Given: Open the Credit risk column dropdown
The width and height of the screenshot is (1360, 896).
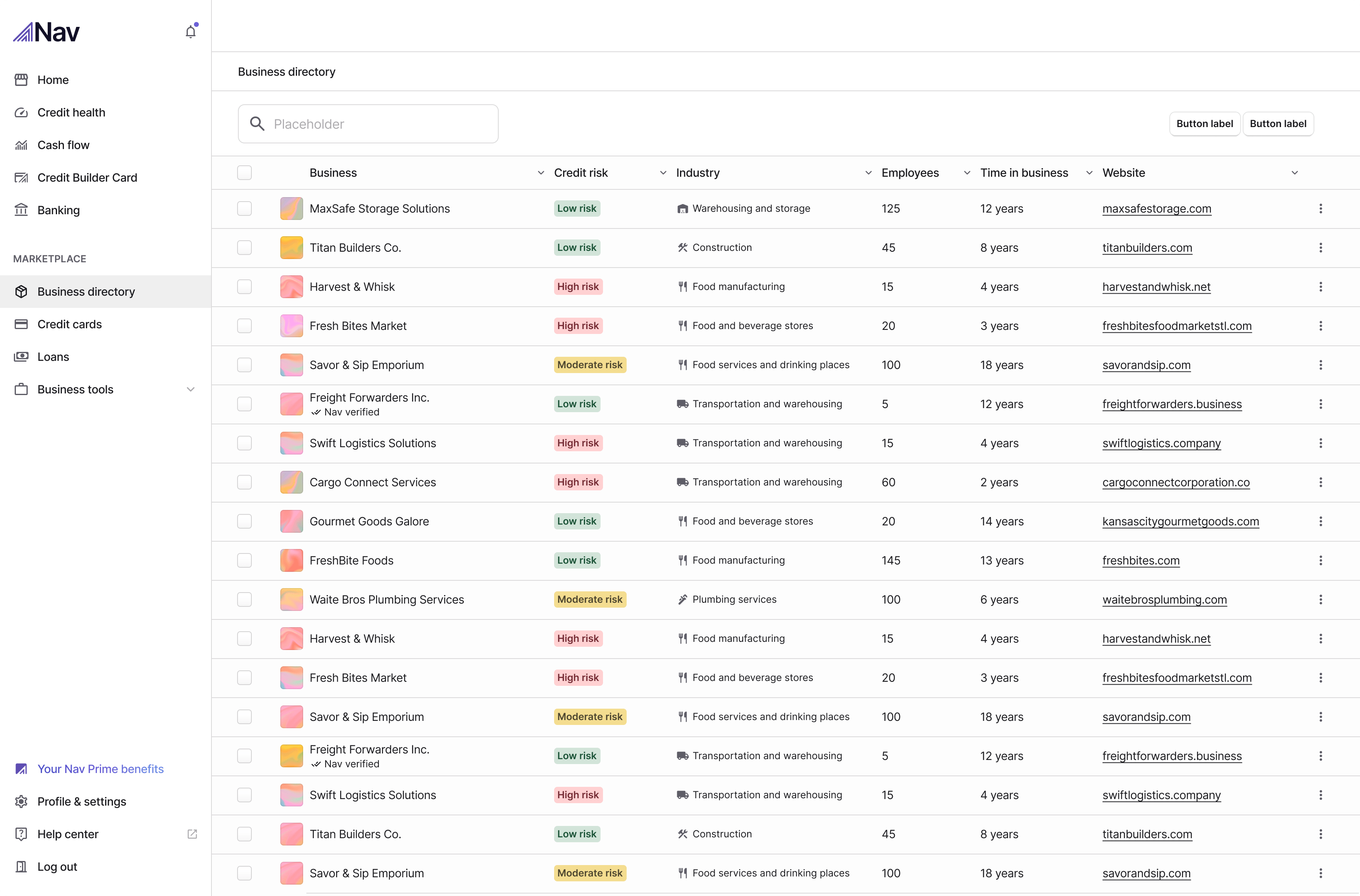Looking at the screenshot, I should 662,172.
